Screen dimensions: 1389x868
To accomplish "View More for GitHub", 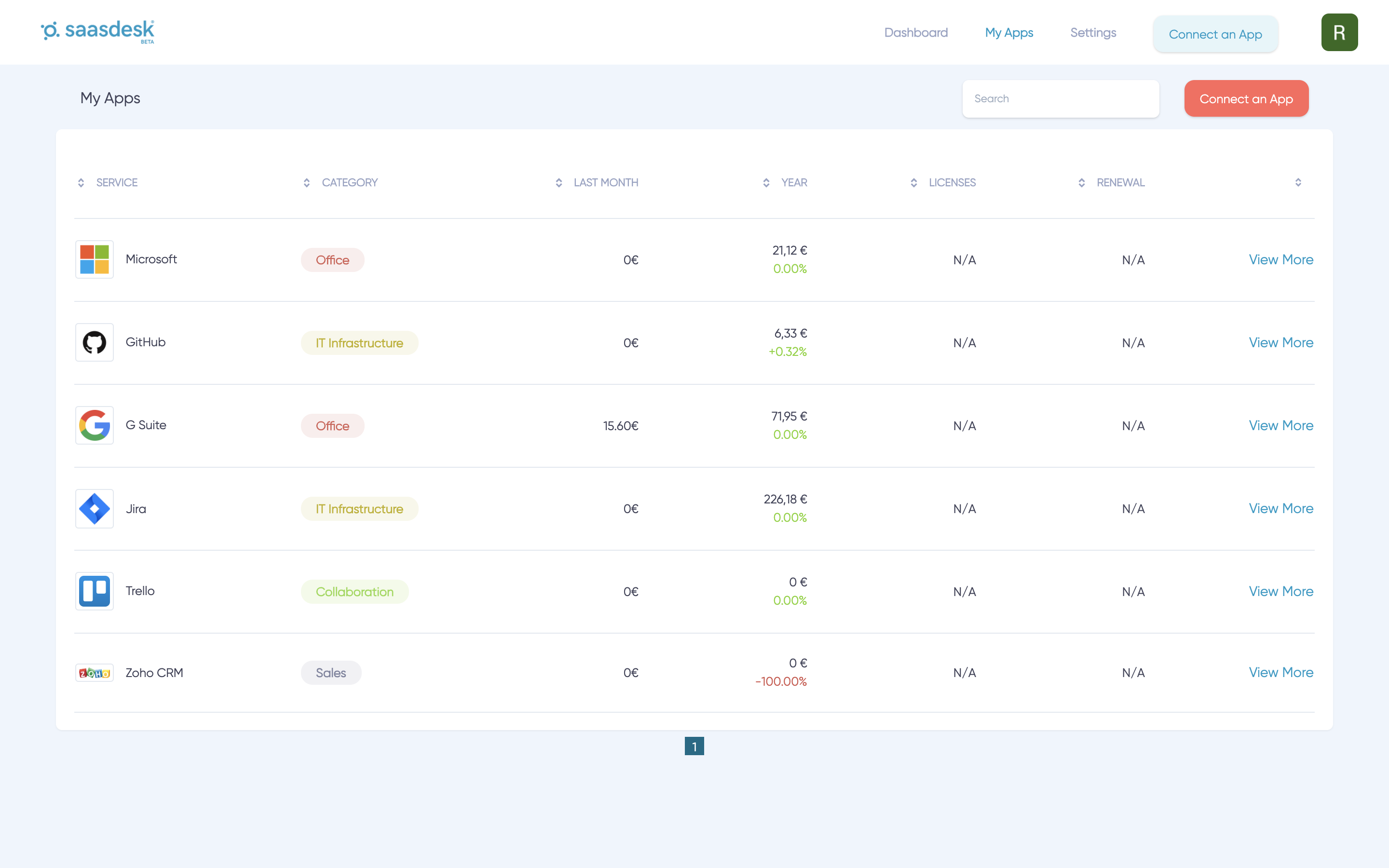I will click(x=1280, y=343).
